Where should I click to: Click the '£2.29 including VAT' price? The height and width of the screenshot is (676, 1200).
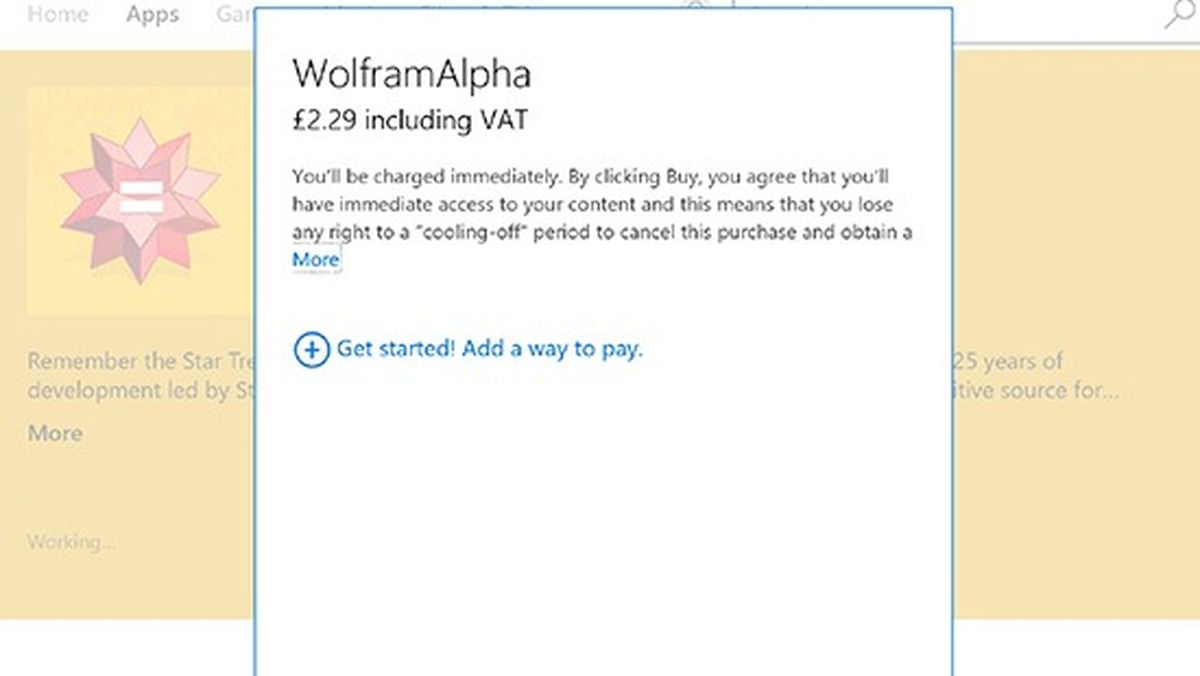410,121
